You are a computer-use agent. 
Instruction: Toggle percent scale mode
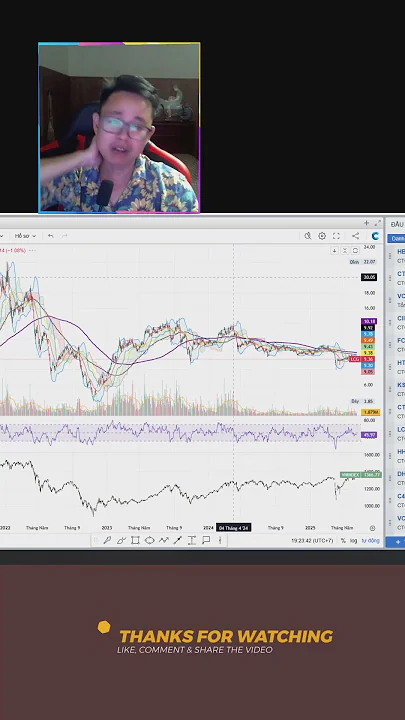click(x=343, y=540)
